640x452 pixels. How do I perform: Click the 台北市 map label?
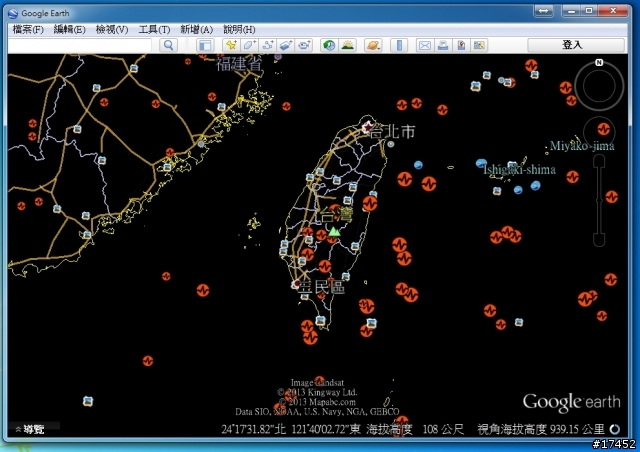[393, 131]
